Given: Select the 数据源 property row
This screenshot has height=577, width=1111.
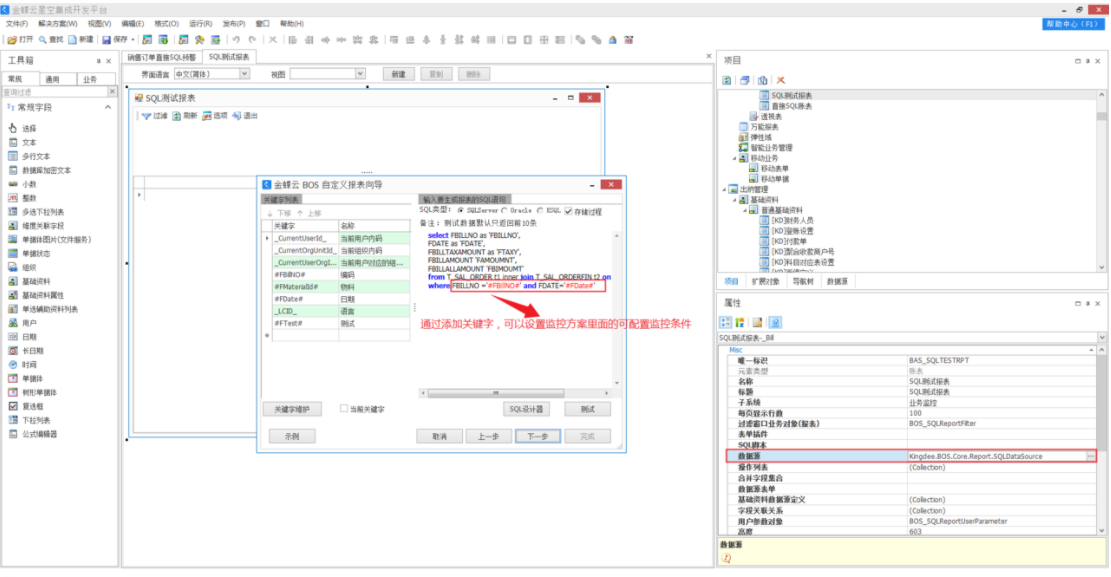Looking at the screenshot, I should [x=911, y=456].
